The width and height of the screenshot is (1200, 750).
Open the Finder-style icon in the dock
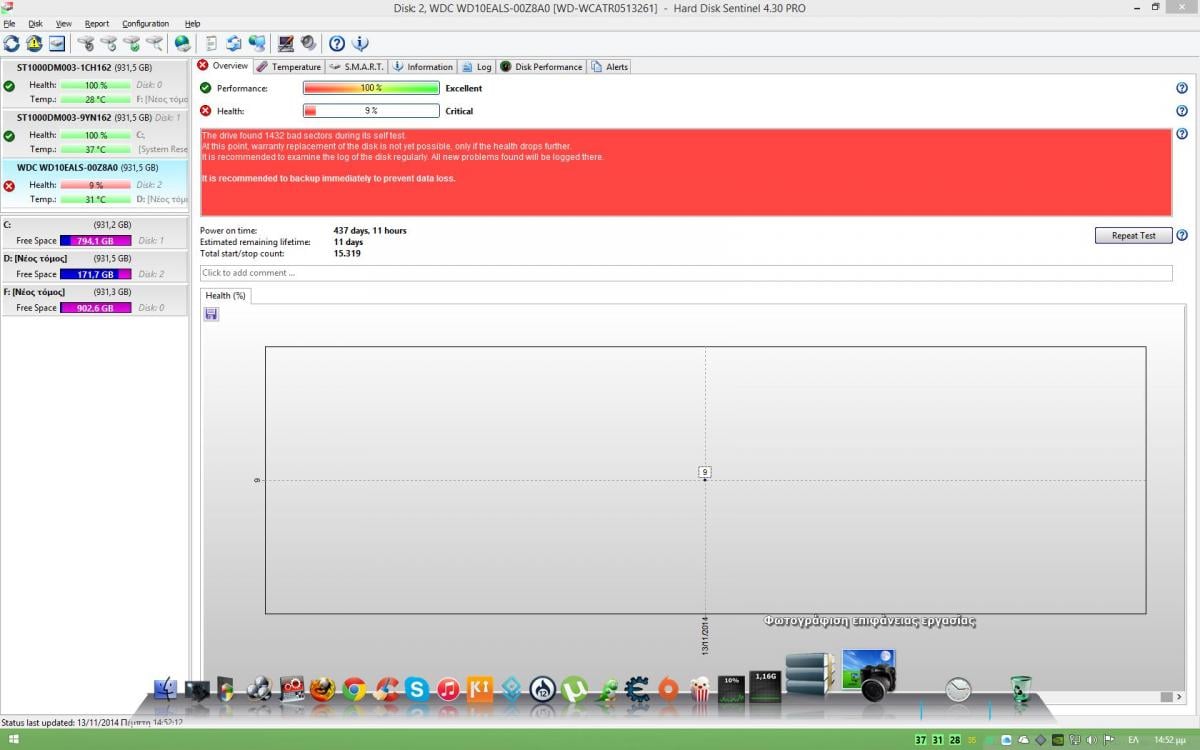click(x=166, y=688)
